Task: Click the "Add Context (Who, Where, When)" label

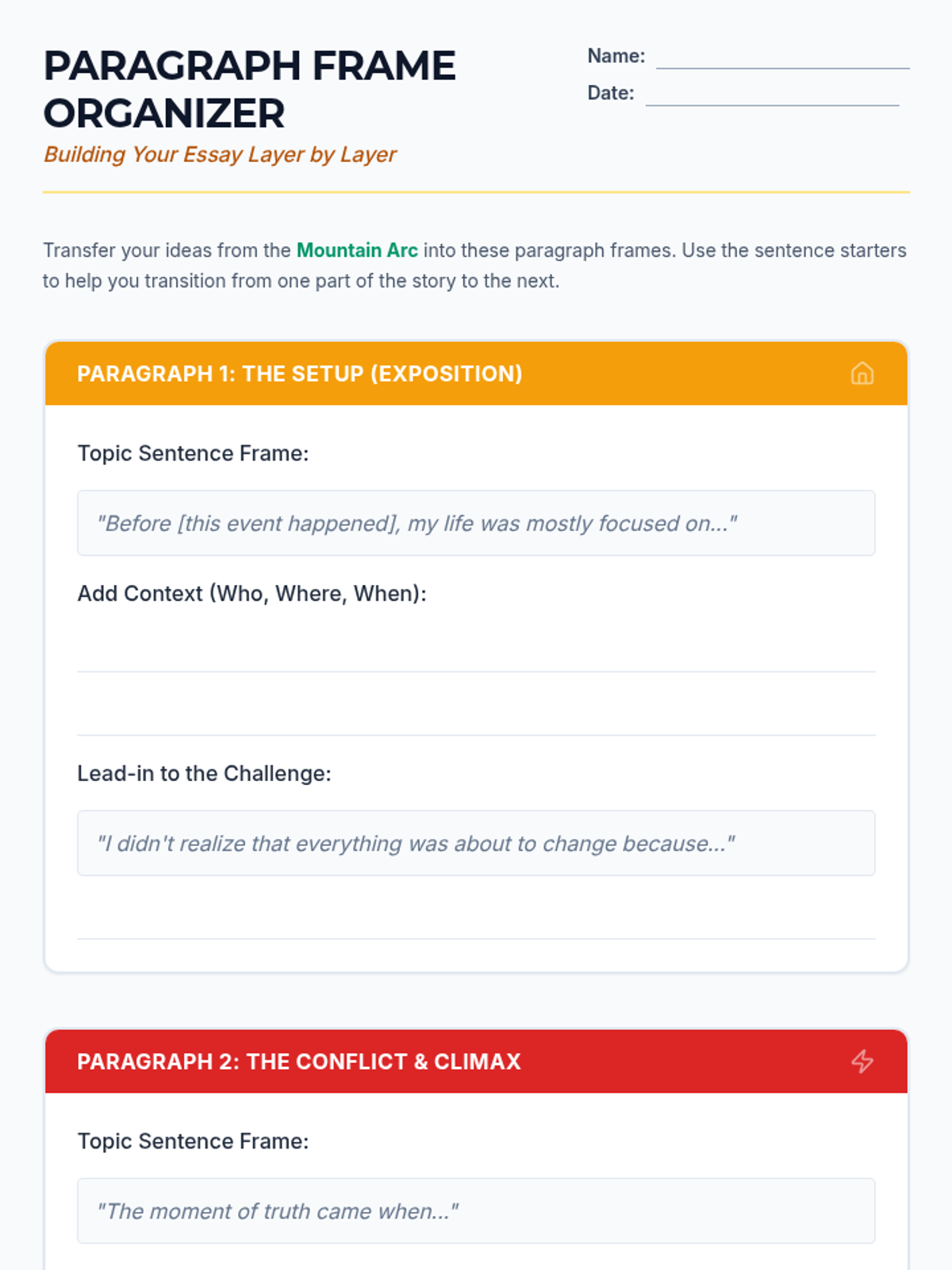Action: pos(251,594)
